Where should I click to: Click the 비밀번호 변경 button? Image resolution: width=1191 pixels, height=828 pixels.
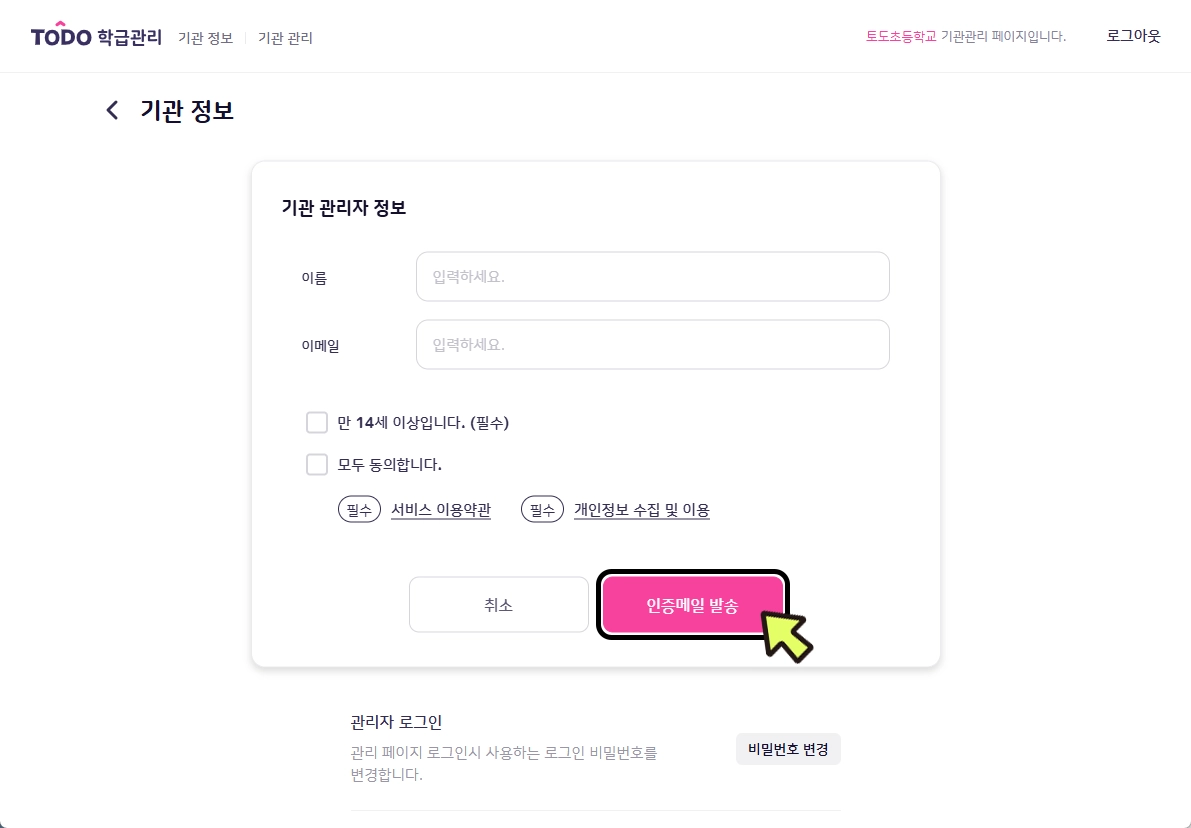point(788,749)
